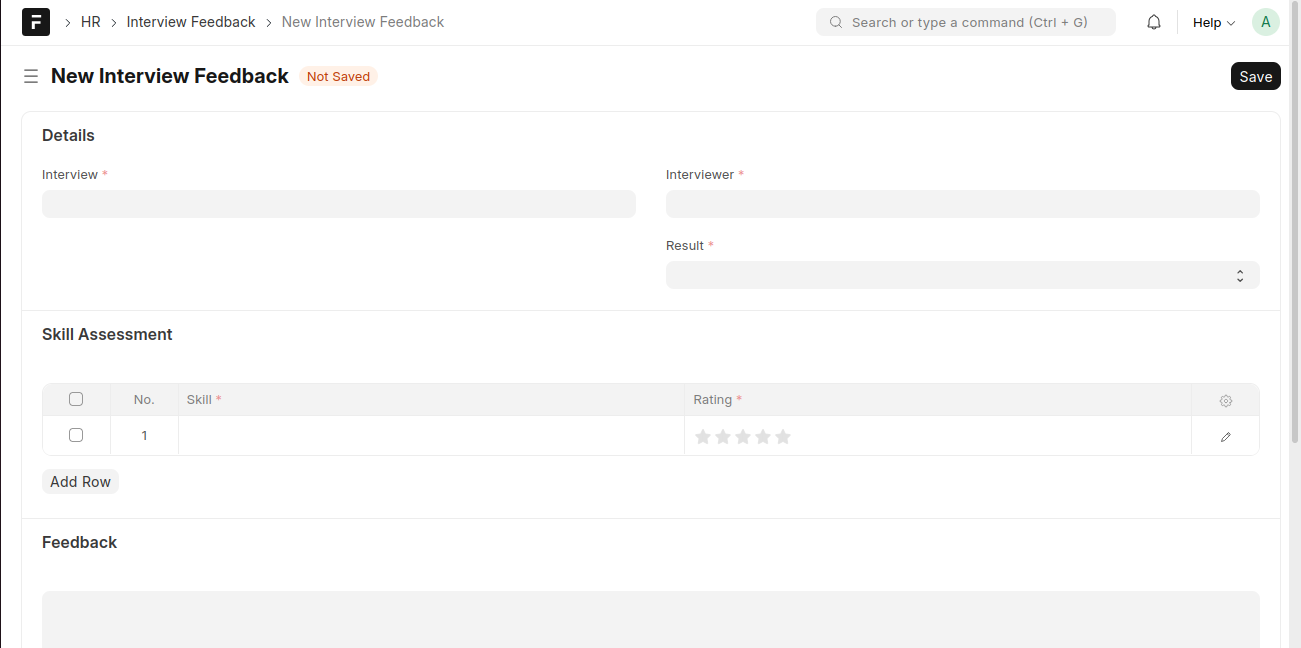
Task: Open the notifications bell
Action: pyautogui.click(x=1154, y=22)
